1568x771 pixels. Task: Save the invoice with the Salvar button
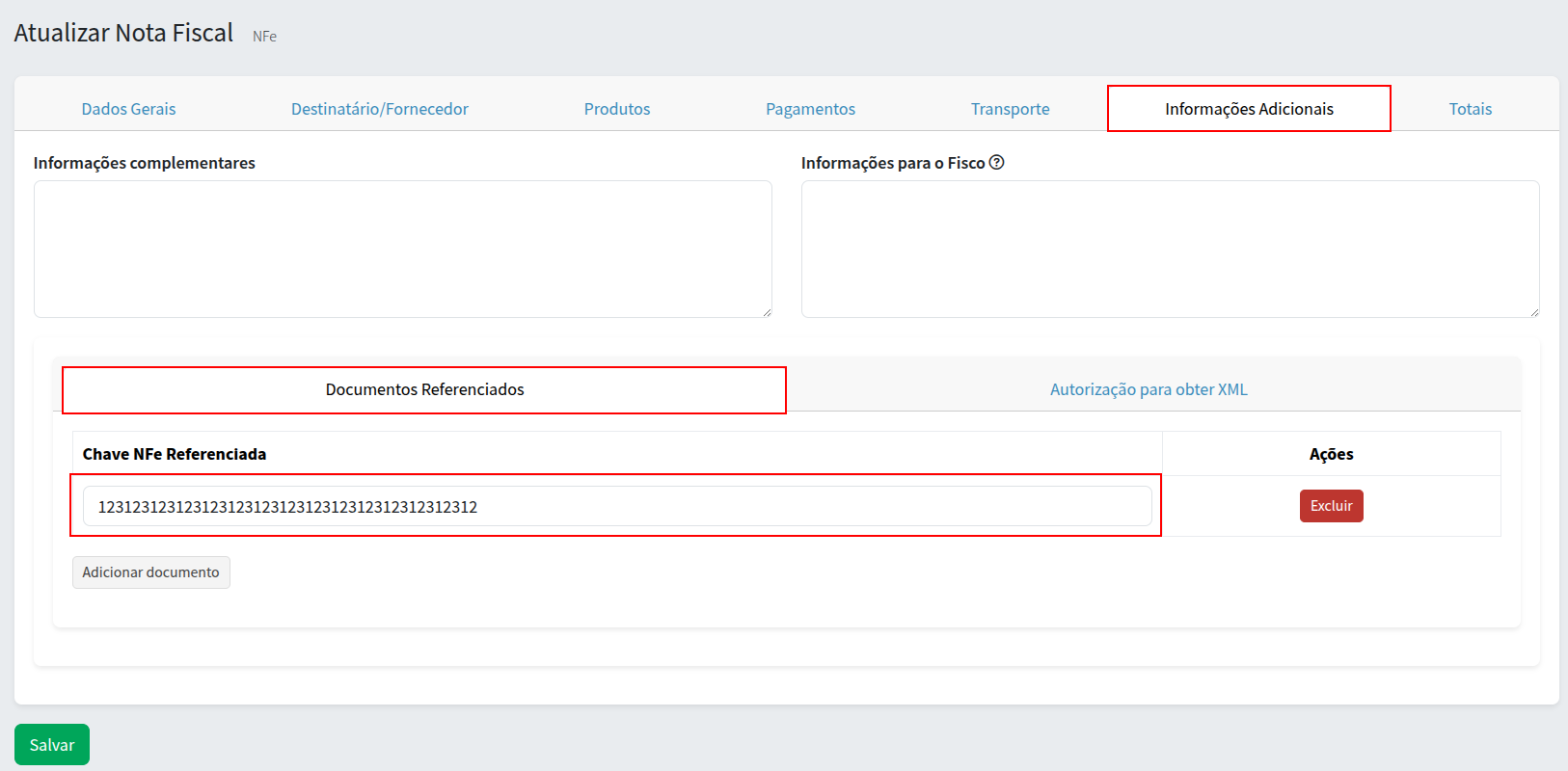tap(52, 745)
